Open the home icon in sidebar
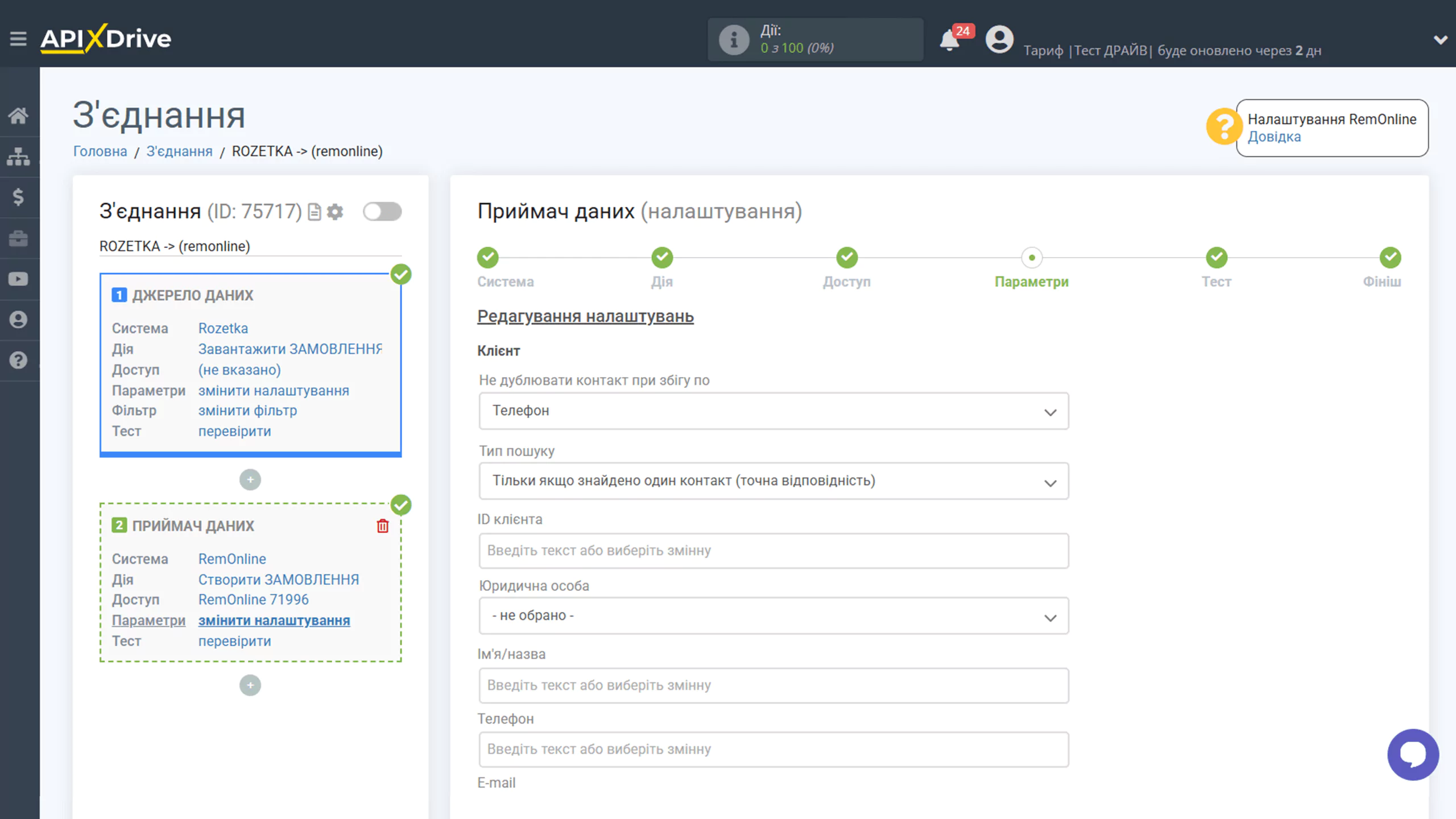Image resolution: width=1456 pixels, height=819 pixels. pyautogui.click(x=18, y=116)
